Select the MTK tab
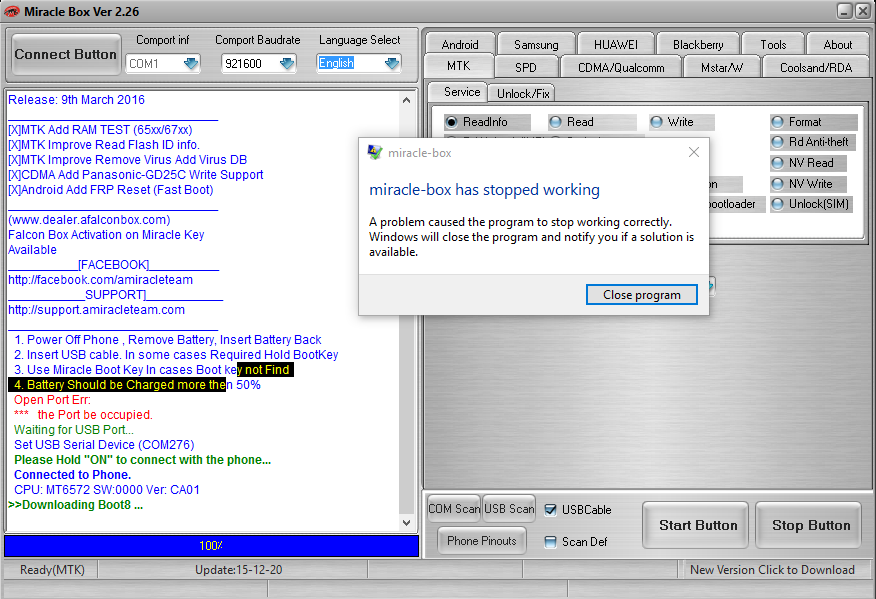The height and width of the screenshot is (599, 876). click(459, 66)
